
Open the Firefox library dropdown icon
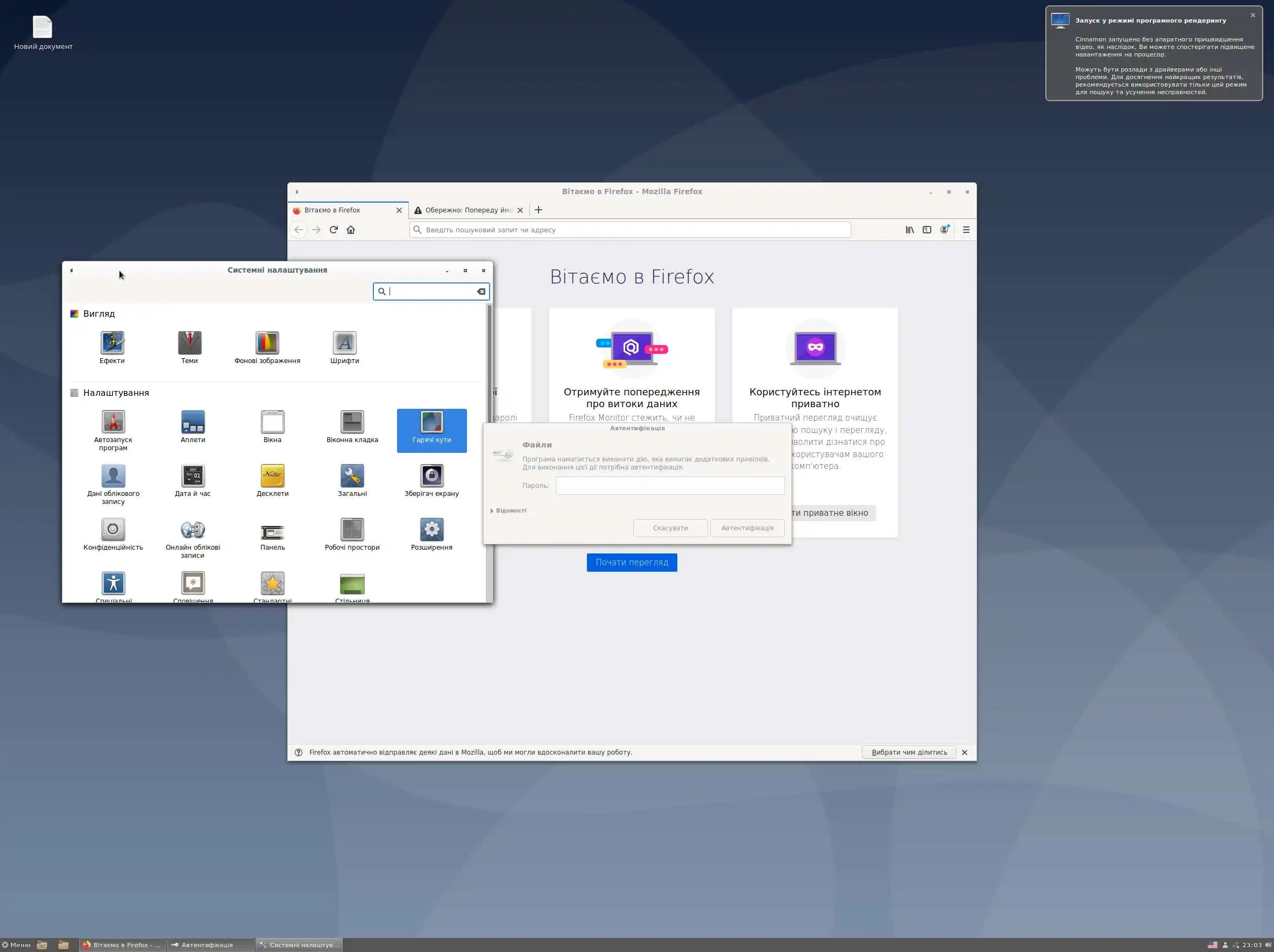[909, 230]
